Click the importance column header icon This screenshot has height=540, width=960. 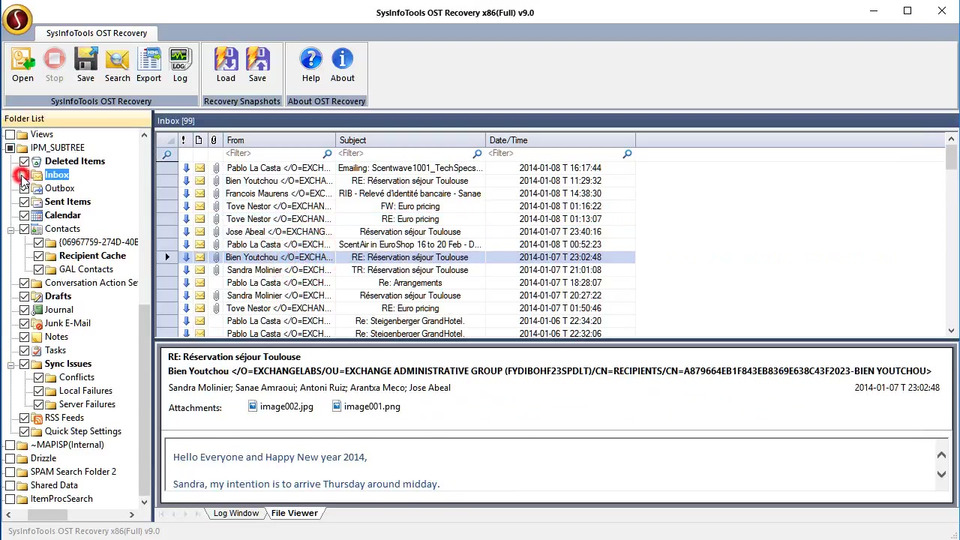183,140
